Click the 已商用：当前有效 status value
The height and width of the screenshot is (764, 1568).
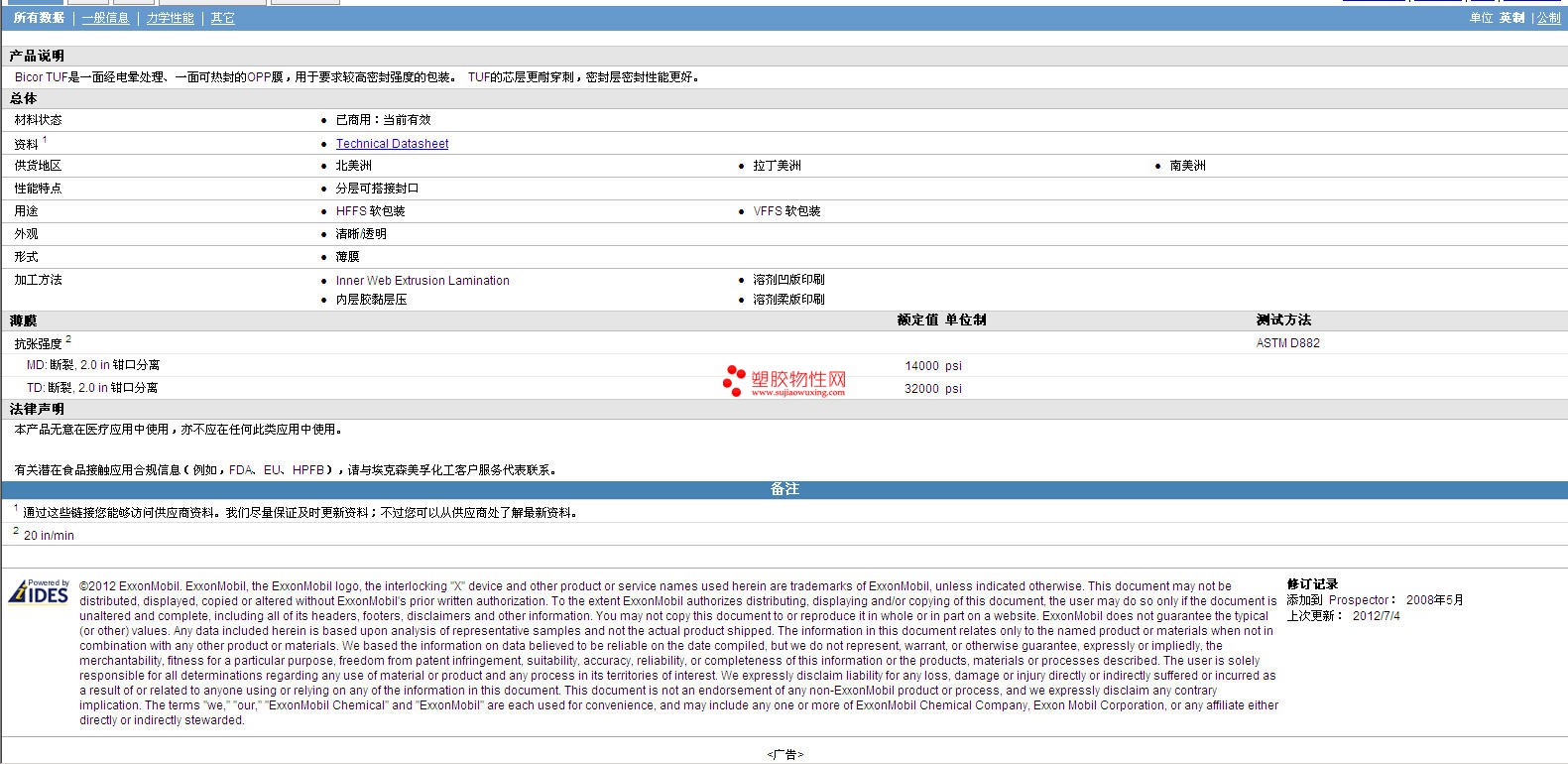click(384, 120)
